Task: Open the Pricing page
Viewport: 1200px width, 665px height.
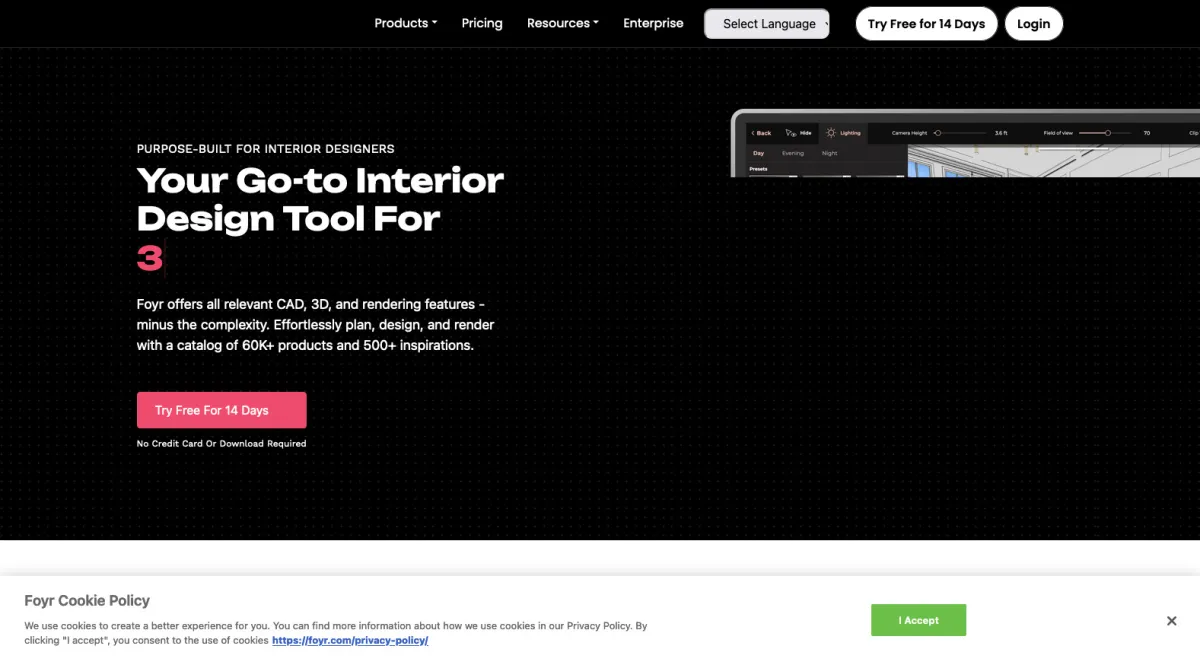Action: 482,23
